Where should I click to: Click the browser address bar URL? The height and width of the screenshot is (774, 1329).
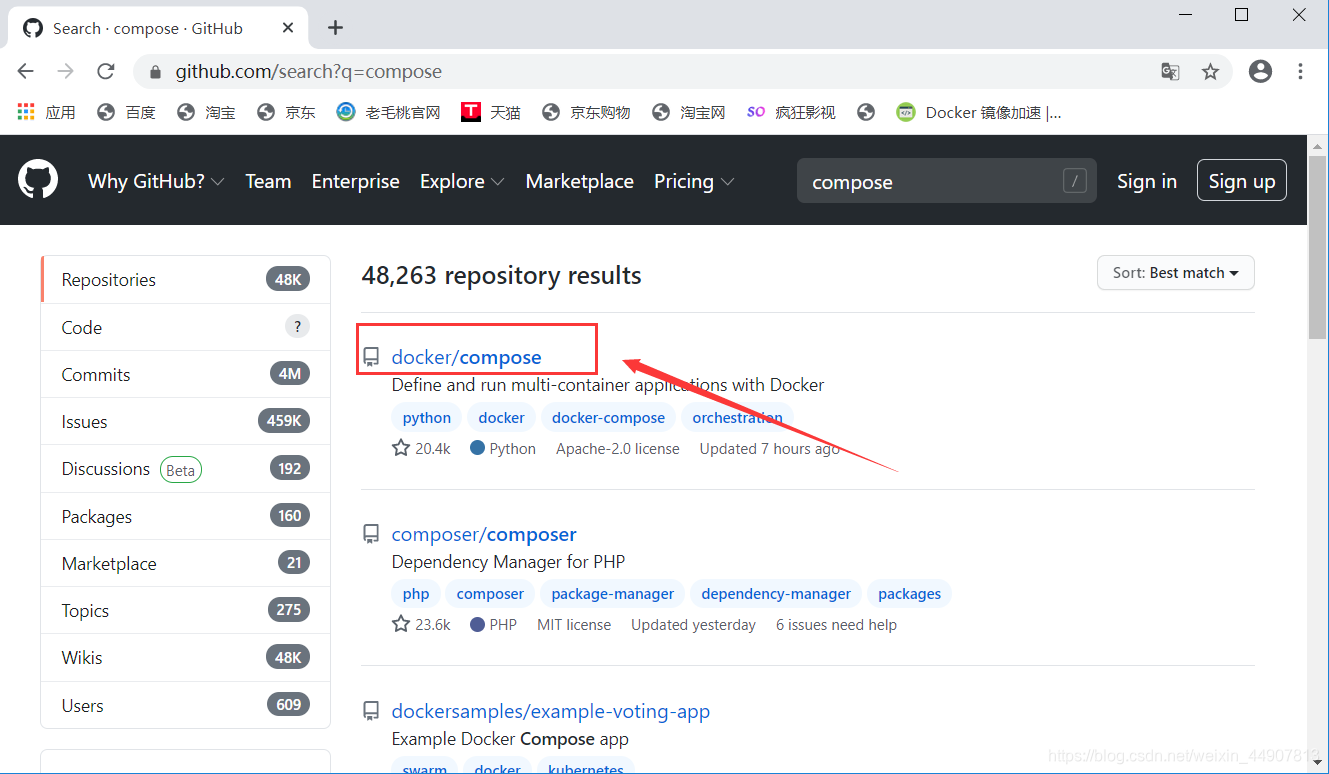309,72
